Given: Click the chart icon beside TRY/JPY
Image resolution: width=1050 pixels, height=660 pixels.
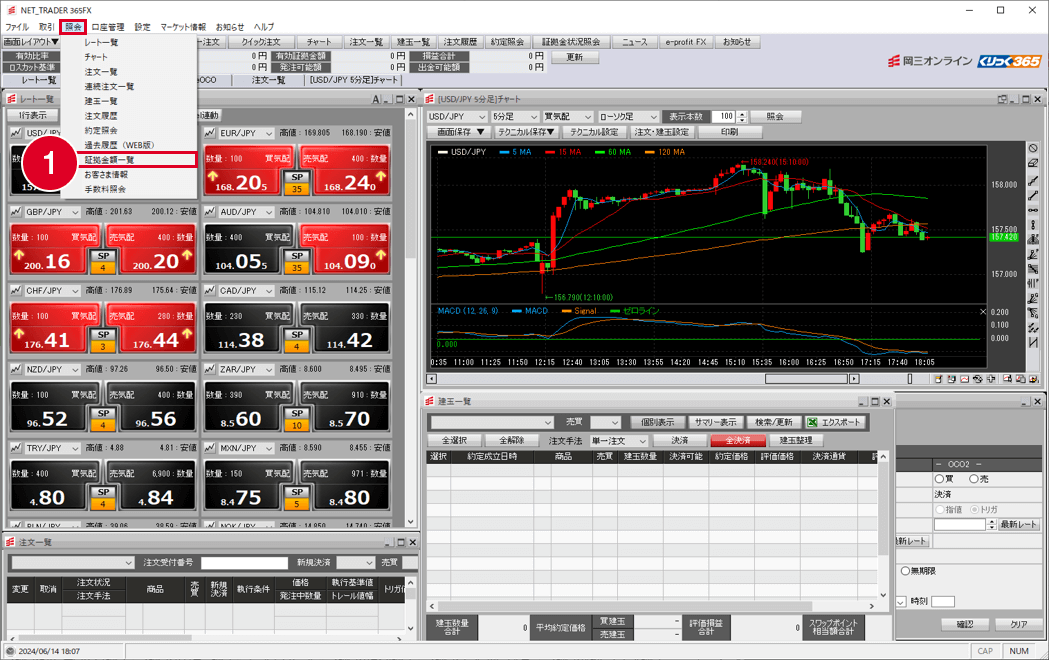Looking at the screenshot, I should [16, 448].
